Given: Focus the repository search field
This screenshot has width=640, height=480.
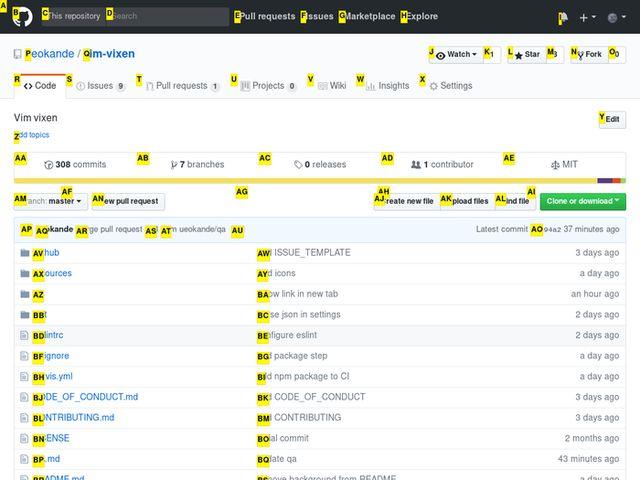Looking at the screenshot, I should click(x=167, y=16).
